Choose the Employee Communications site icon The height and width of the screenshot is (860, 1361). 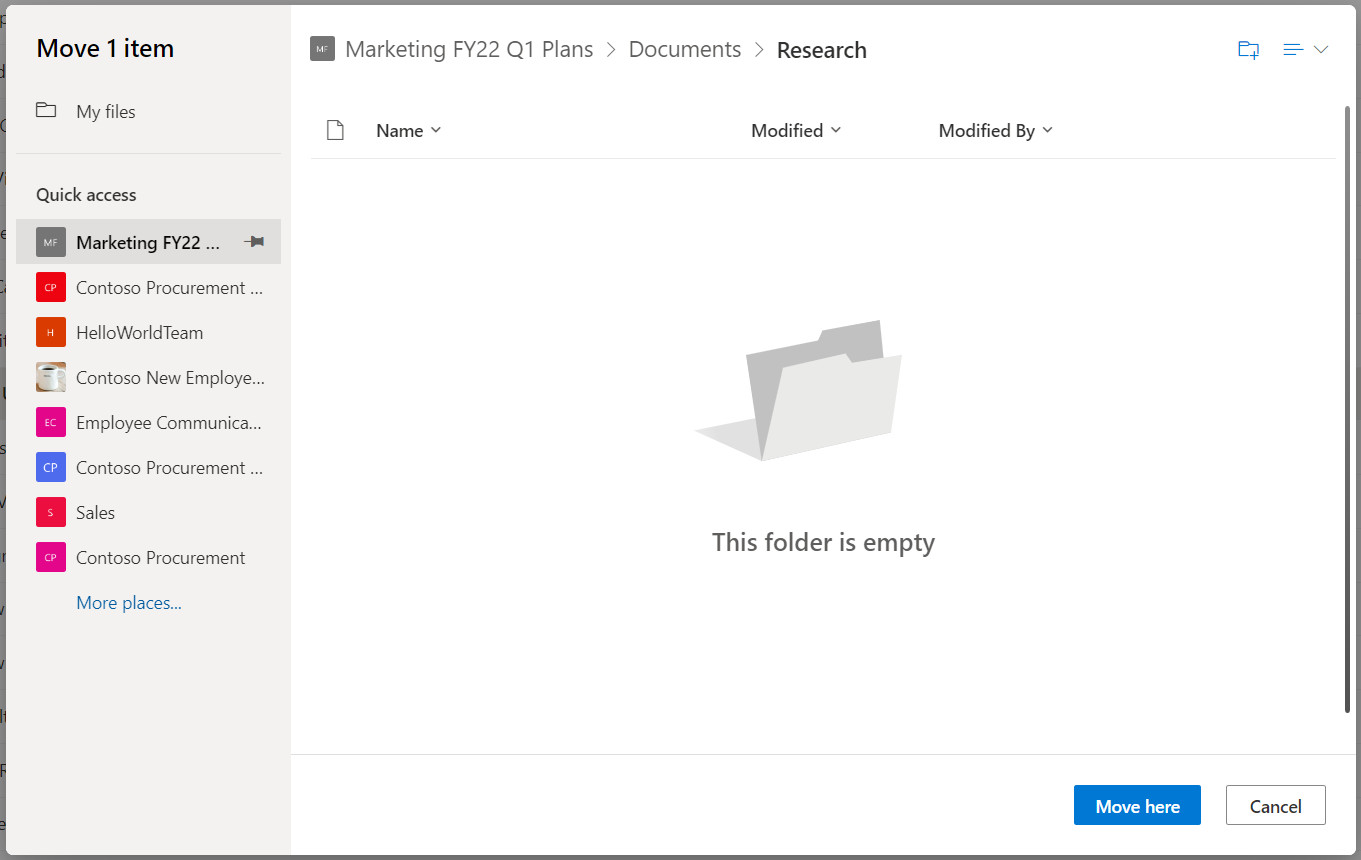click(x=51, y=423)
